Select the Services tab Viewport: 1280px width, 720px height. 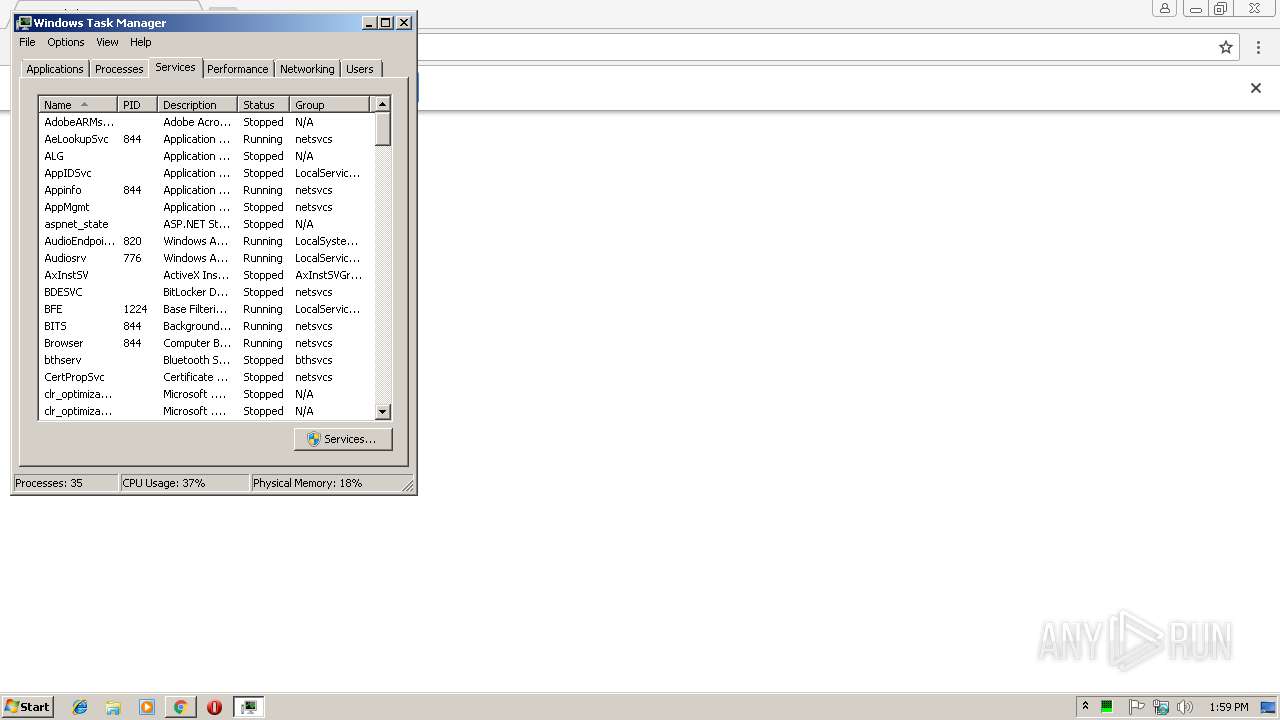[175, 67]
